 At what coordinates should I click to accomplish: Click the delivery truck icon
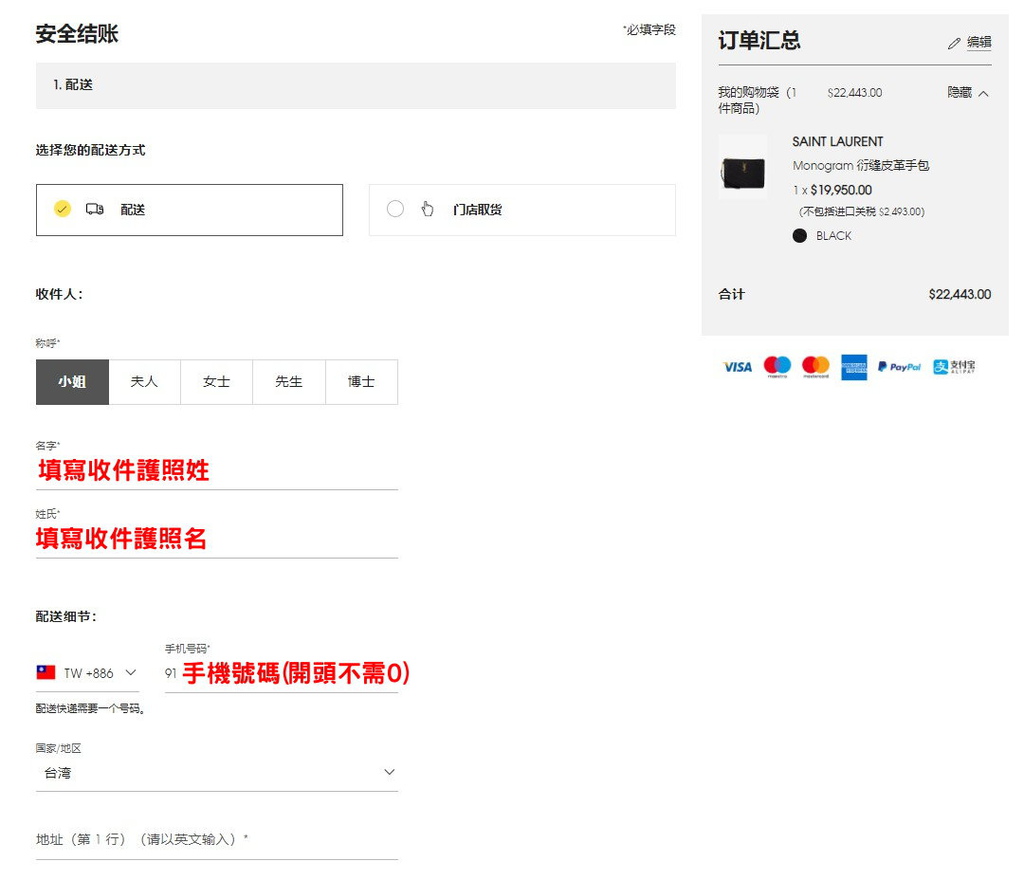(95, 210)
